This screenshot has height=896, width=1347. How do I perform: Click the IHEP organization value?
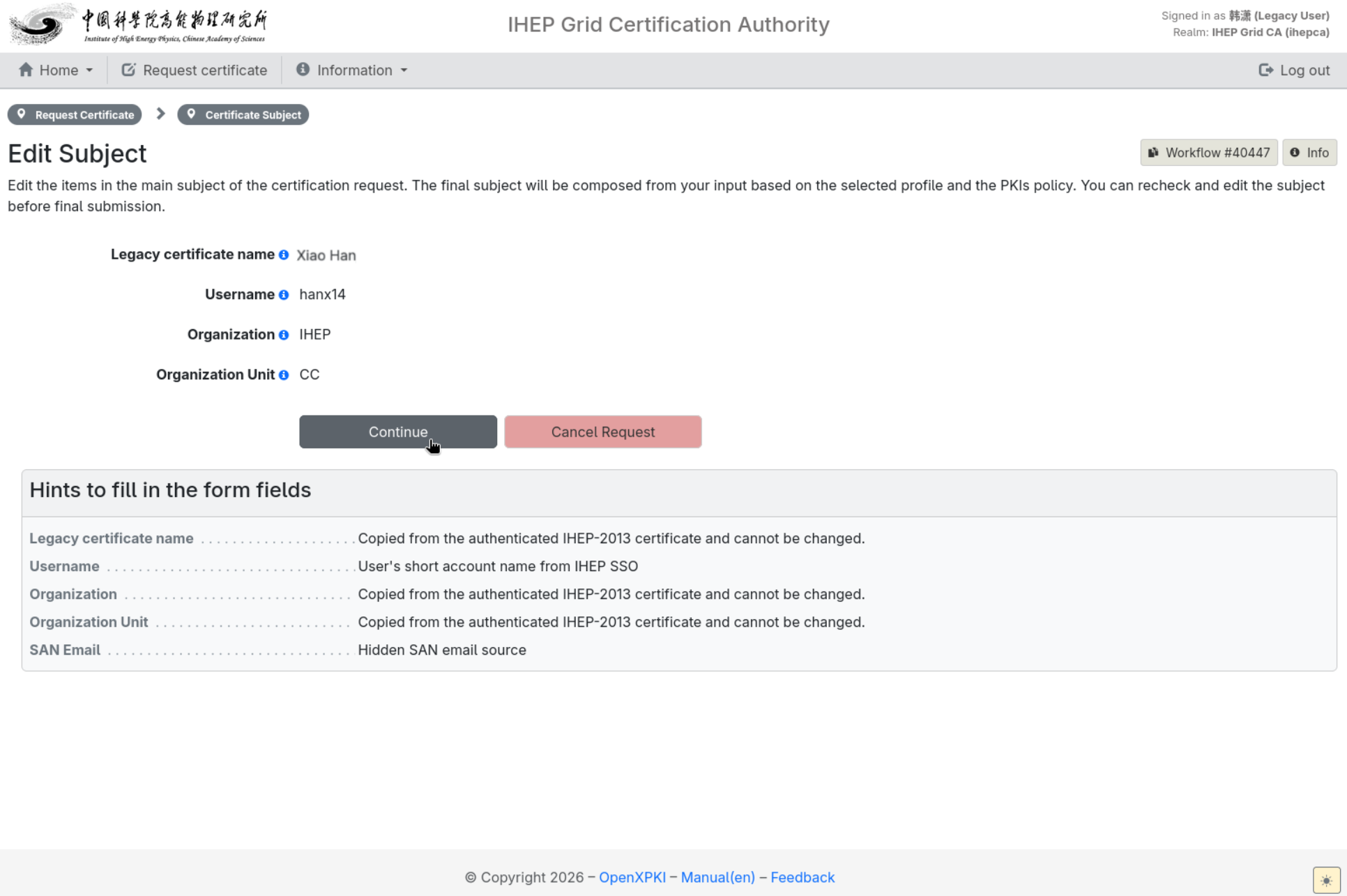tap(315, 335)
